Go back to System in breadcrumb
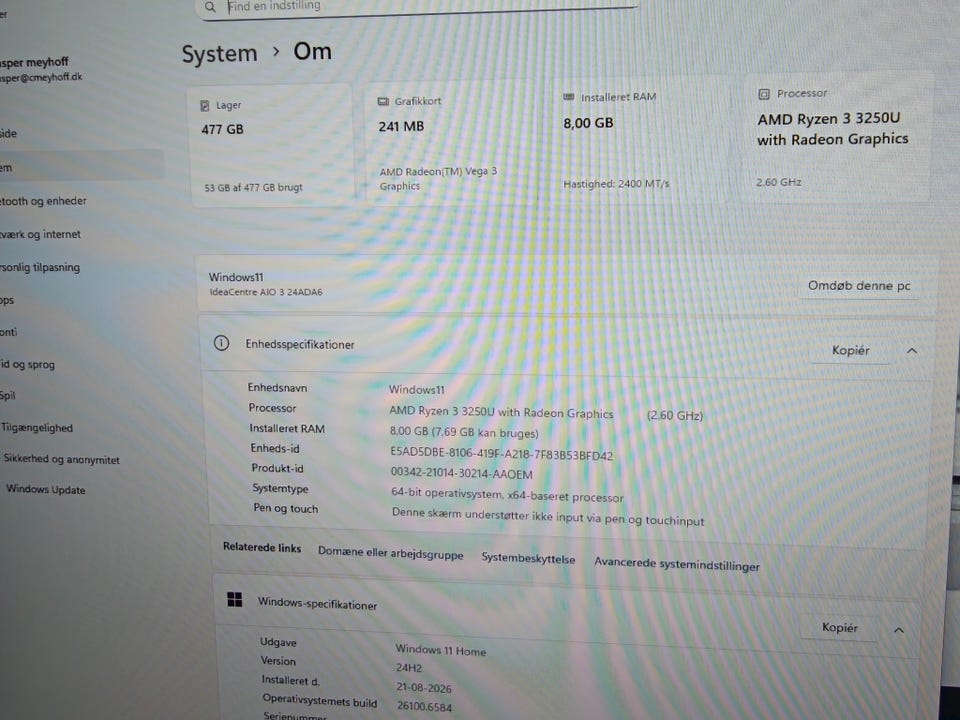 click(x=219, y=54)
